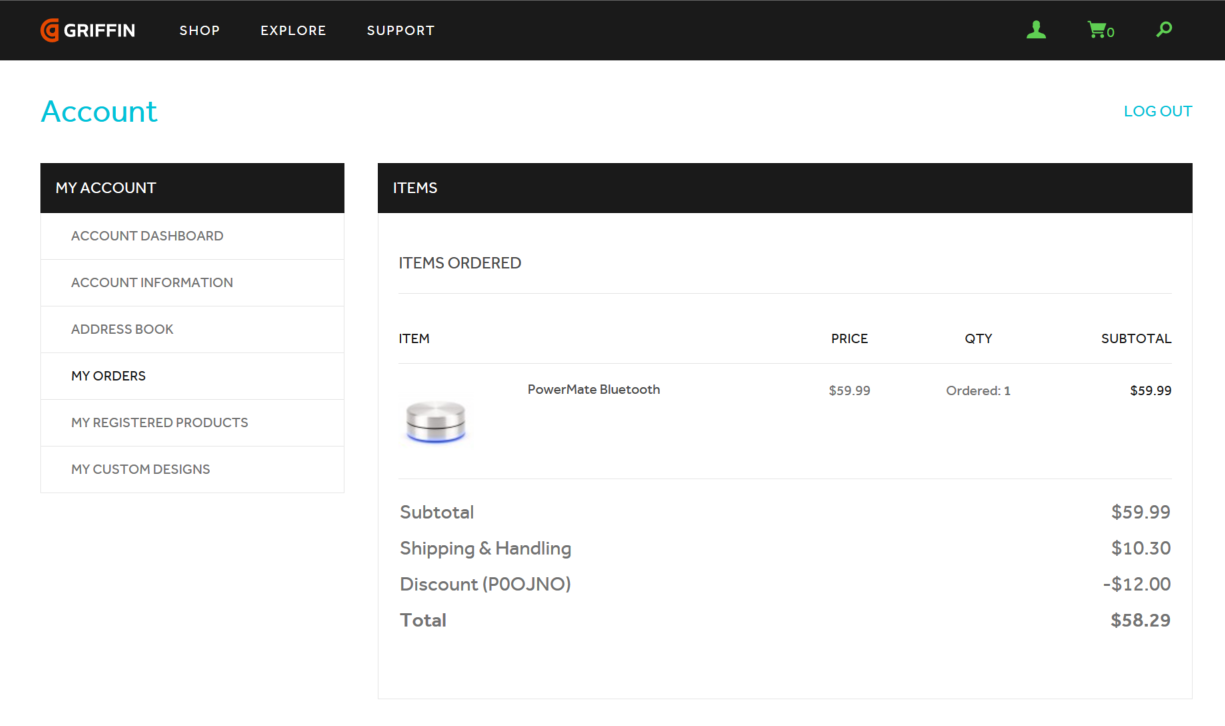Click the Items Ordered heading
Viewport: 1225px width, 726px height.
point(460,263)
